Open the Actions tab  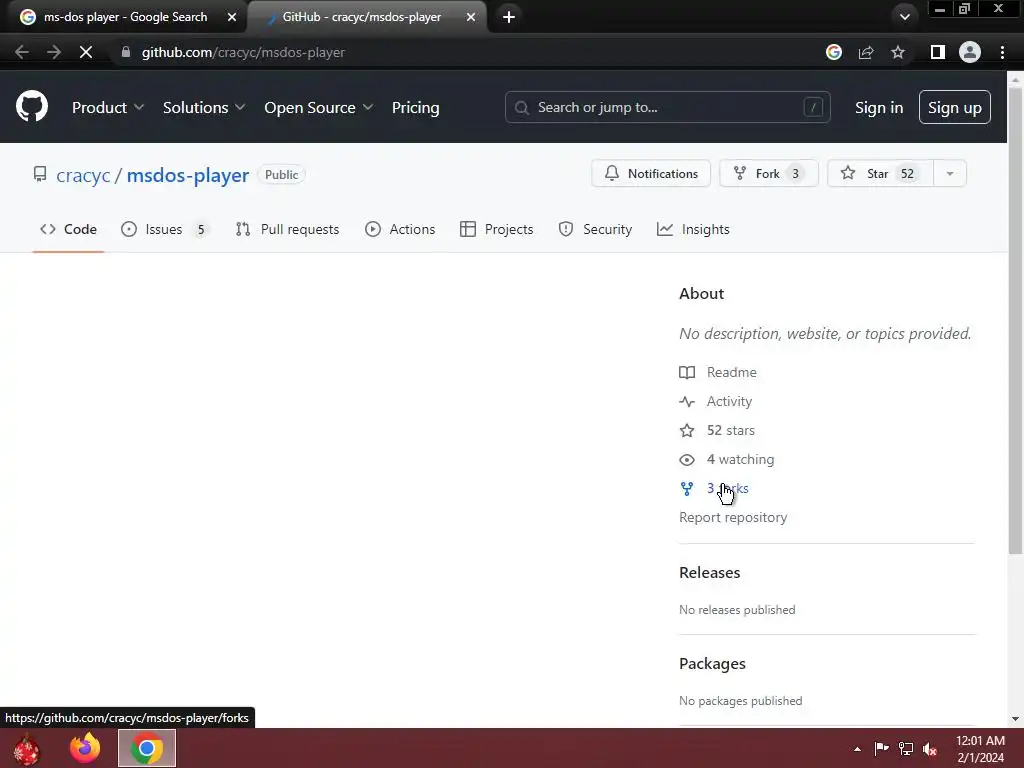tap(400, 229)
